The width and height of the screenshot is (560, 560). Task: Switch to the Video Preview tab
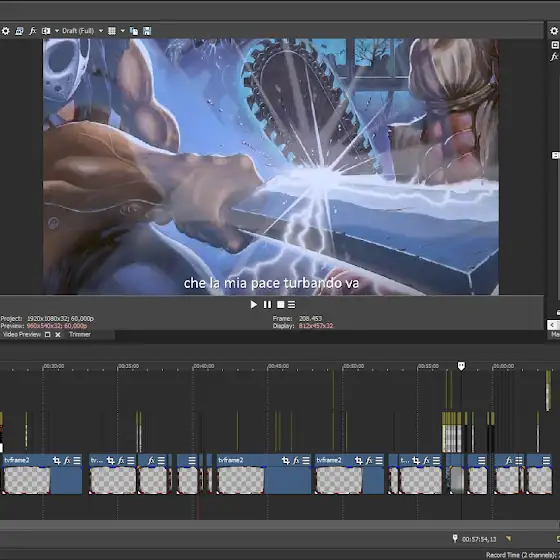pyautogui.click(x=22, y=335)
